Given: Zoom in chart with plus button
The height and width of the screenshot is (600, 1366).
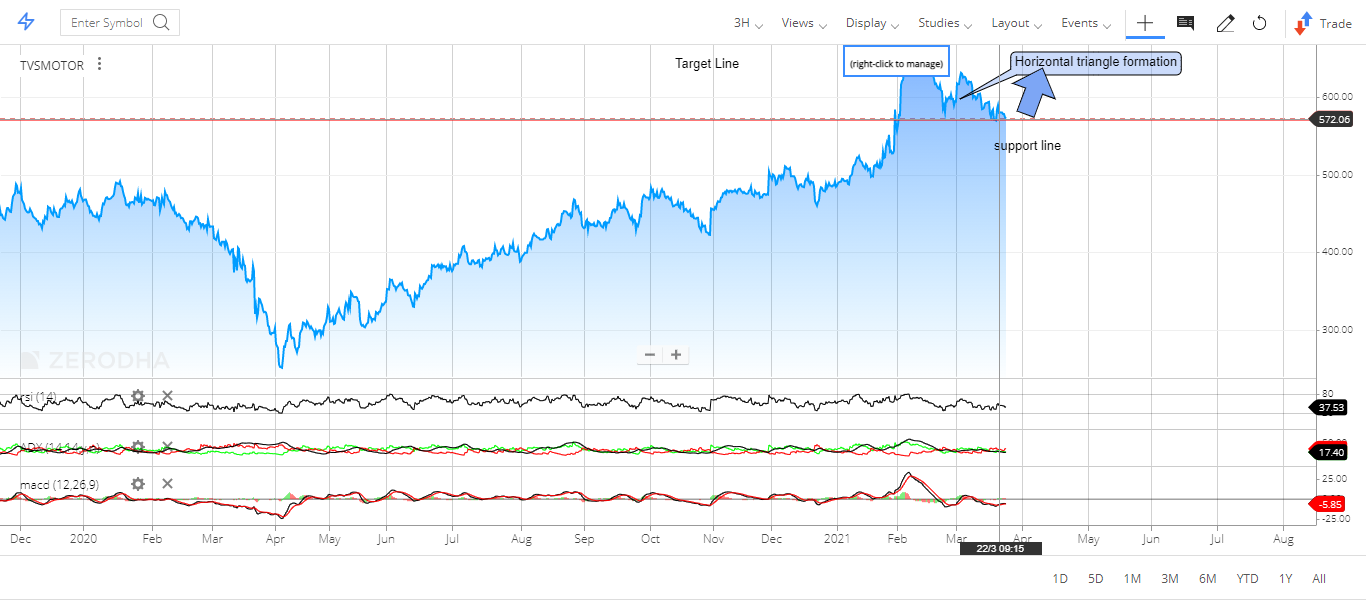Looking at the screenshot, I should 676,354.
